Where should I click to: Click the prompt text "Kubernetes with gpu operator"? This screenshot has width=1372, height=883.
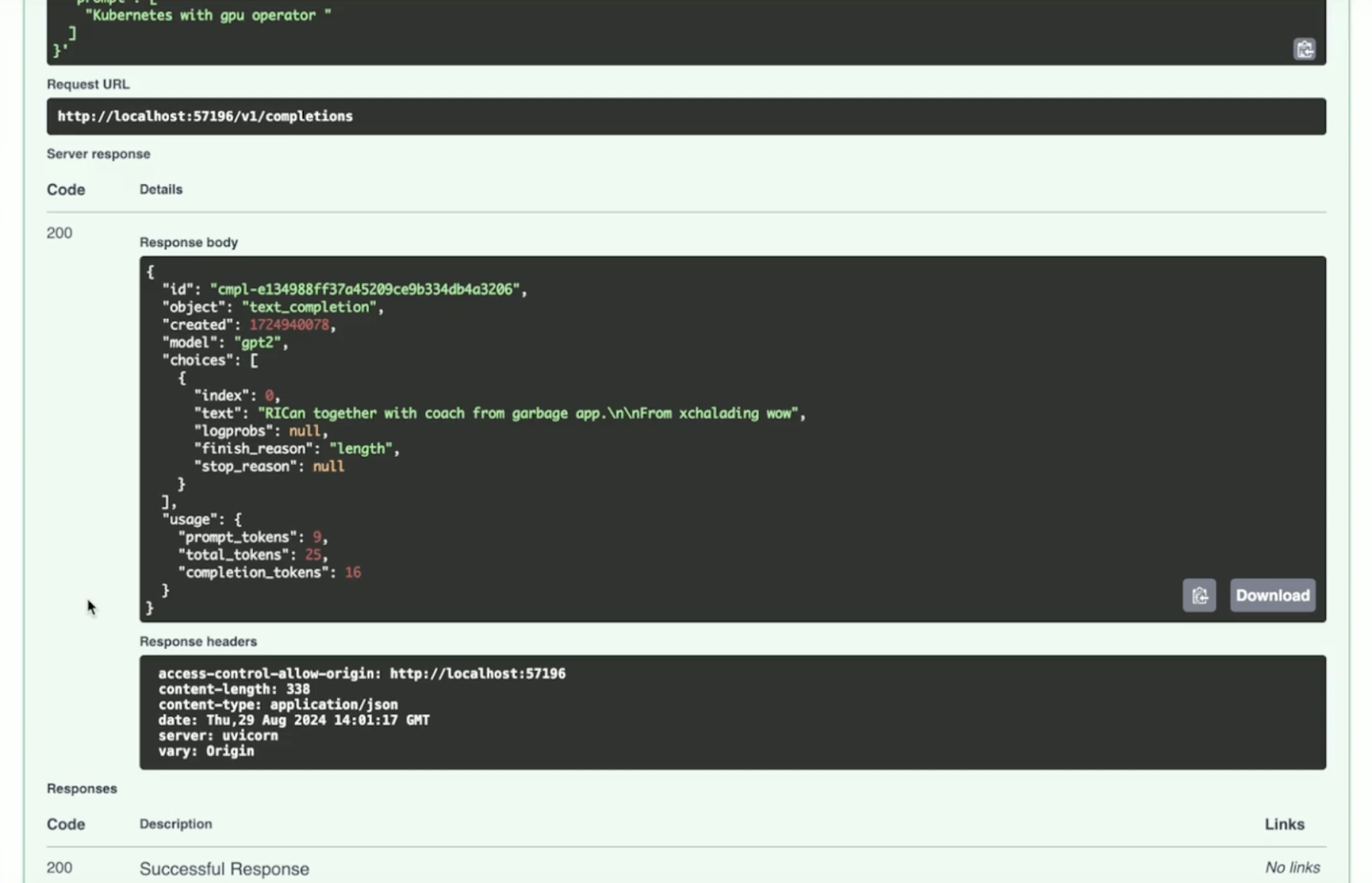[x=208, y=15]
